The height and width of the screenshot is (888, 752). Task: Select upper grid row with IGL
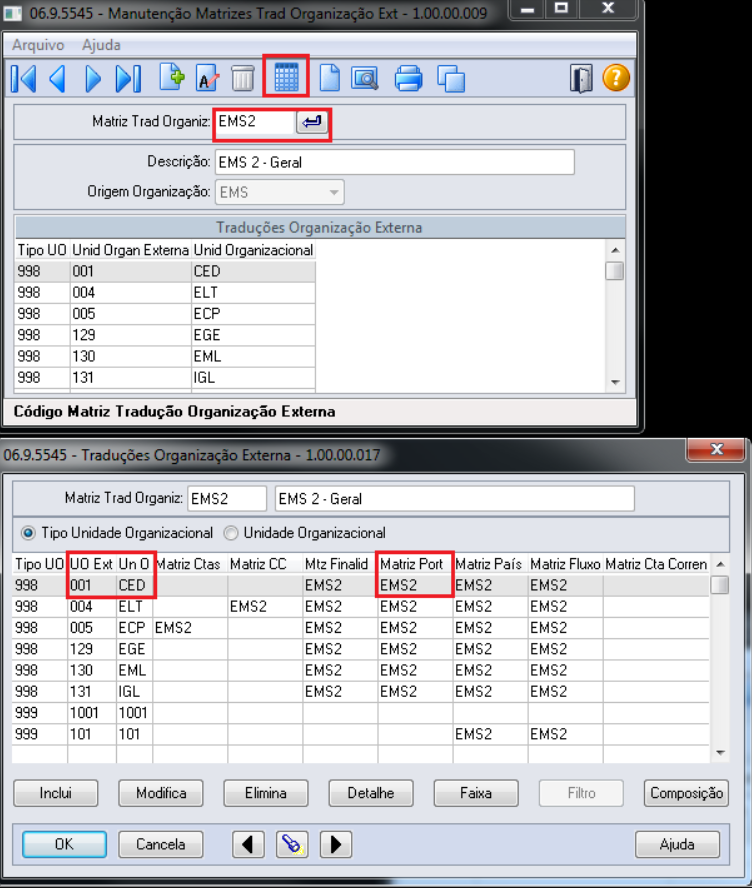165,378
